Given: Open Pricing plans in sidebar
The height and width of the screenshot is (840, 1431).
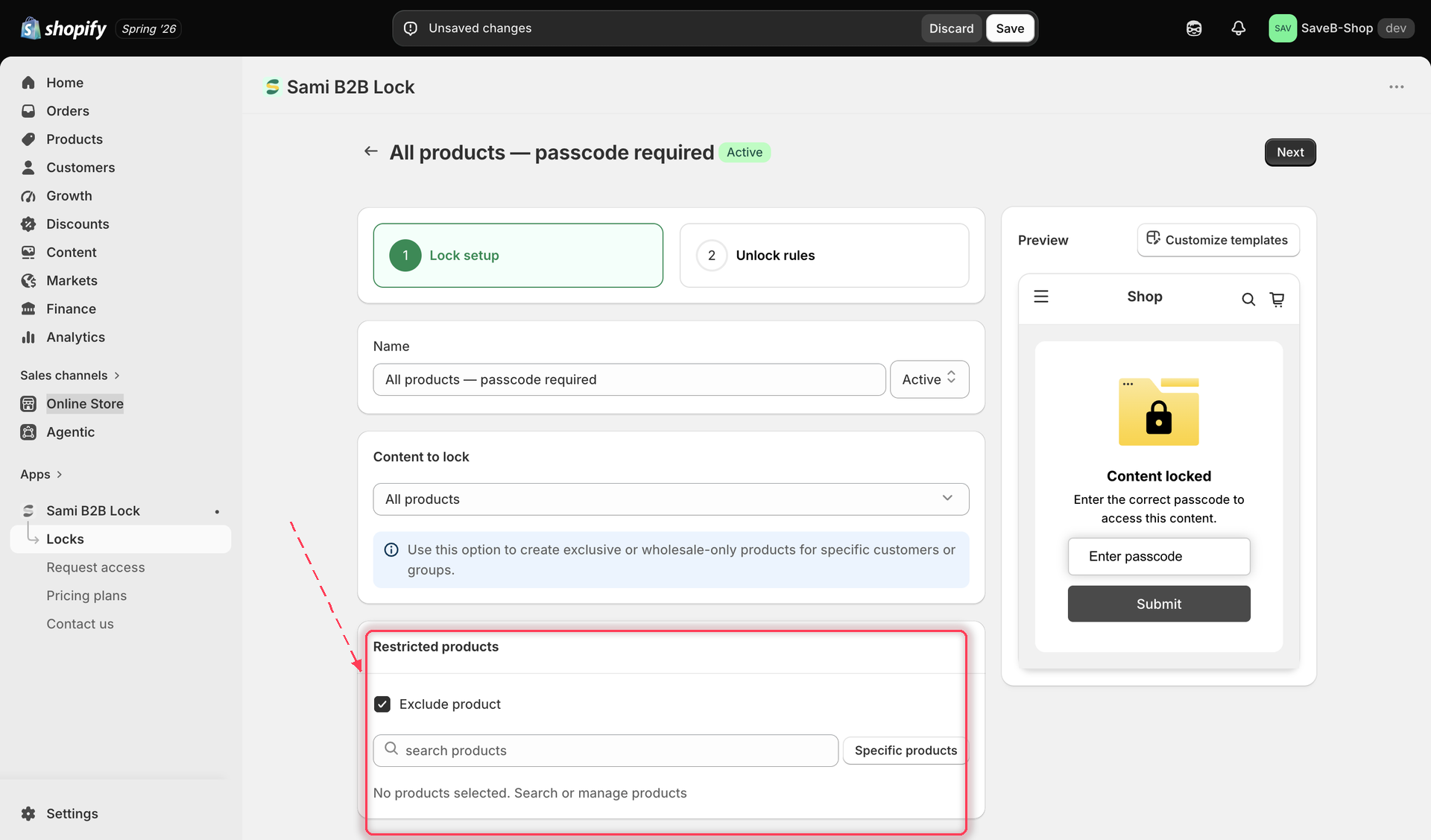Looking at the screenshot, I should coord(86,596).
